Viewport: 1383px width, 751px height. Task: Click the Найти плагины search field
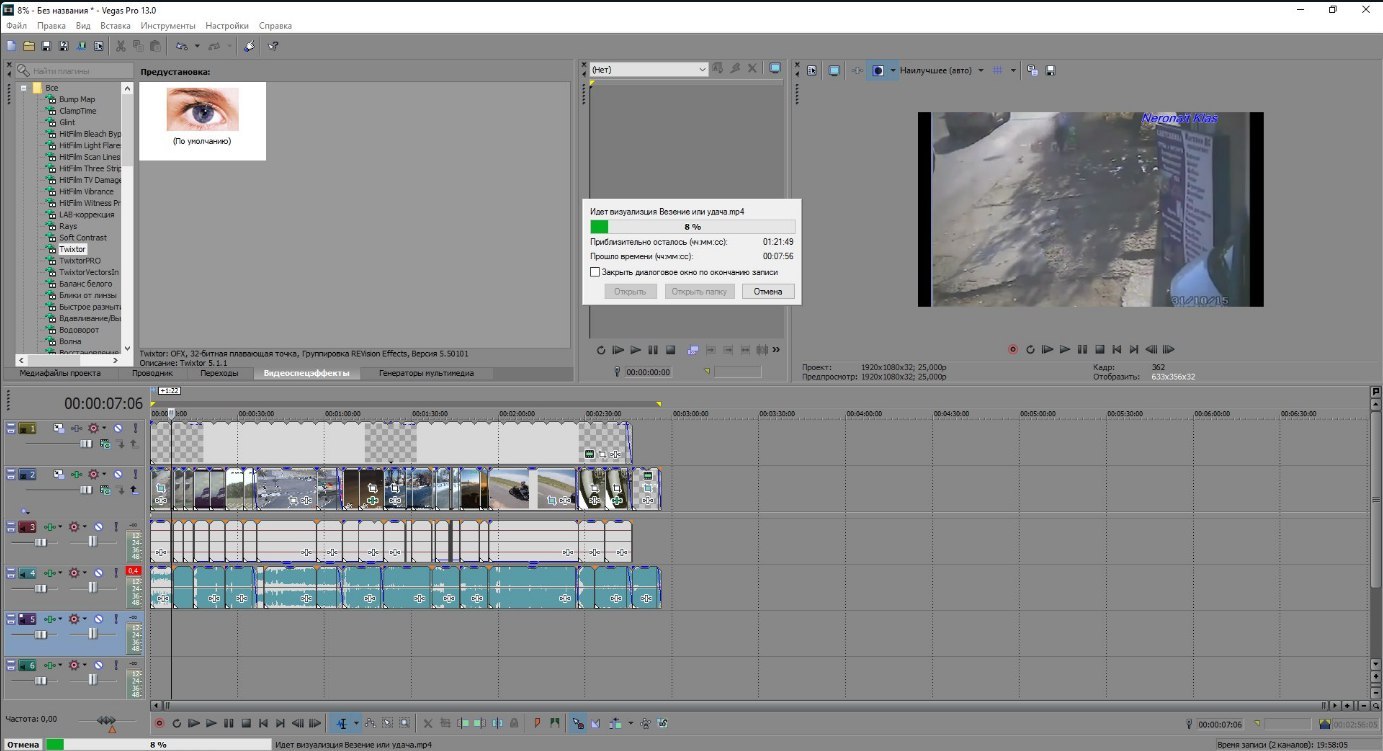pos(77,71)
